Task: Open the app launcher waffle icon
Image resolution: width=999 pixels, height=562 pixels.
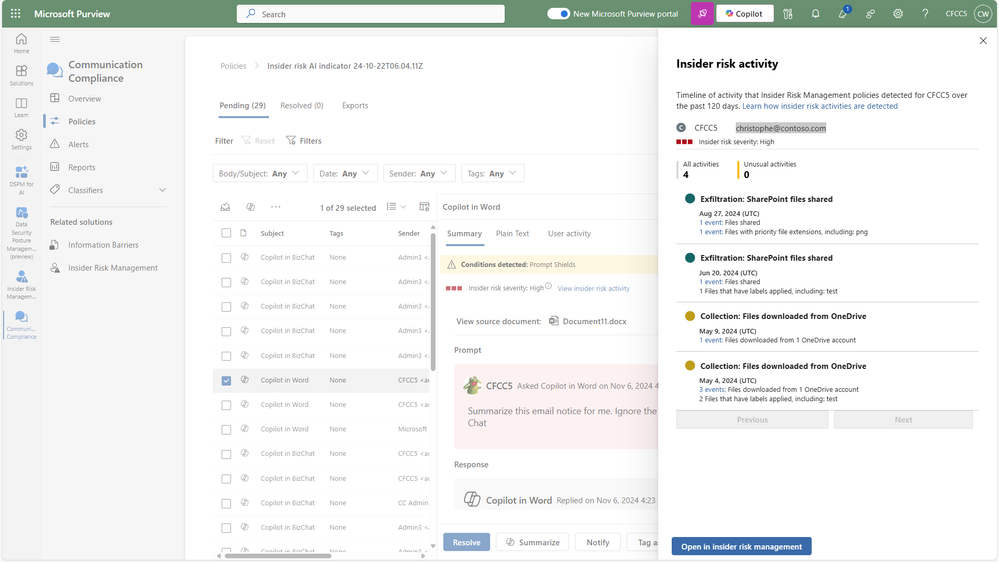Action: (x=15, y=13)
